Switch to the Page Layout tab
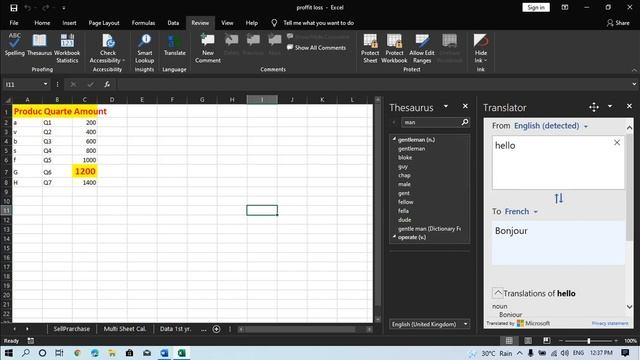The image size is (640, 360). click(x=104, y=23)
